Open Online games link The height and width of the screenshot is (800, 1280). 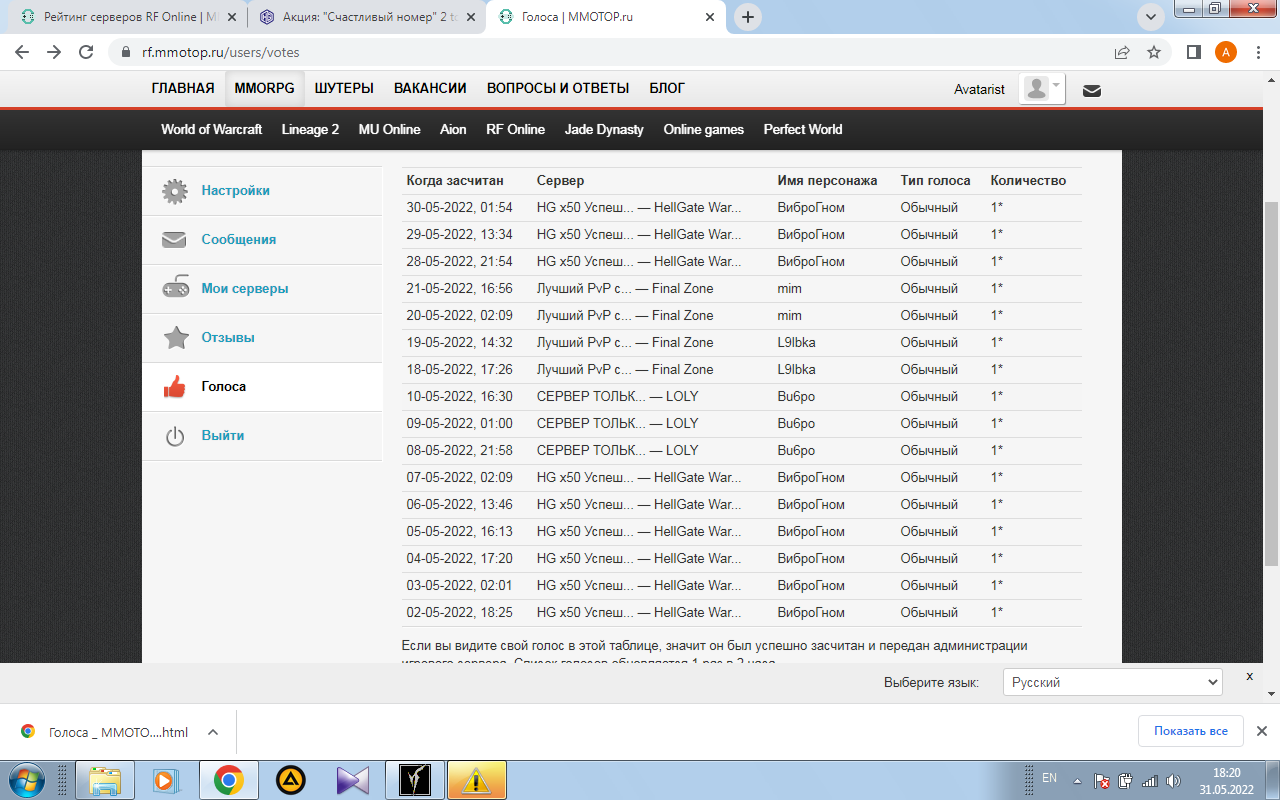[x=703, y=129]
